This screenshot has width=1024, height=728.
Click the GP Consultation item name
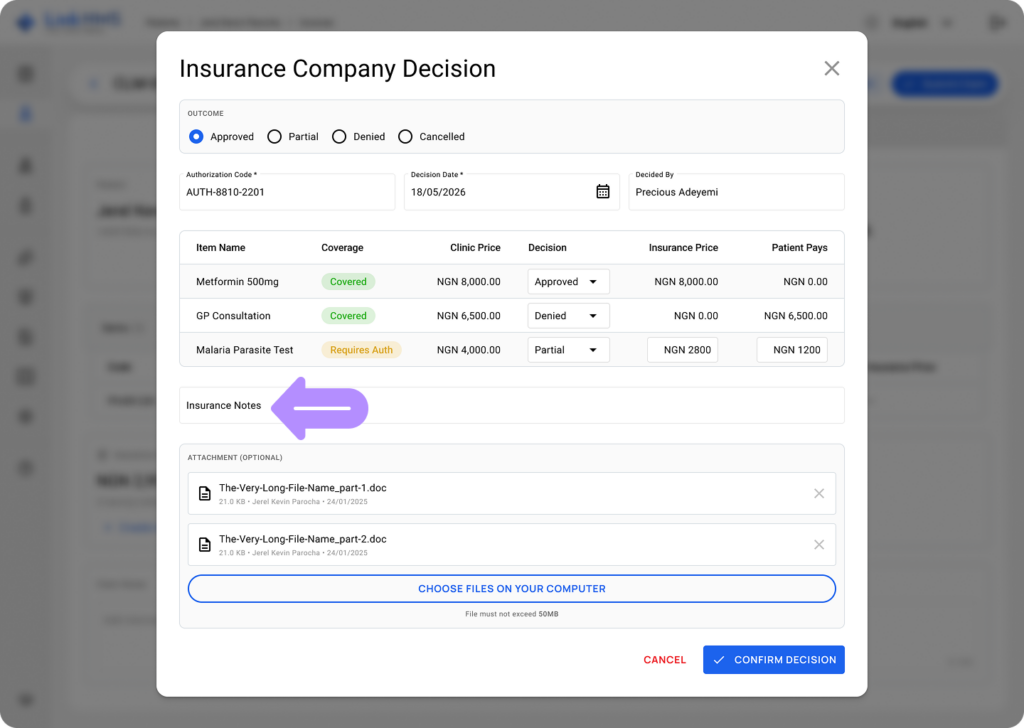coord(233,315)
